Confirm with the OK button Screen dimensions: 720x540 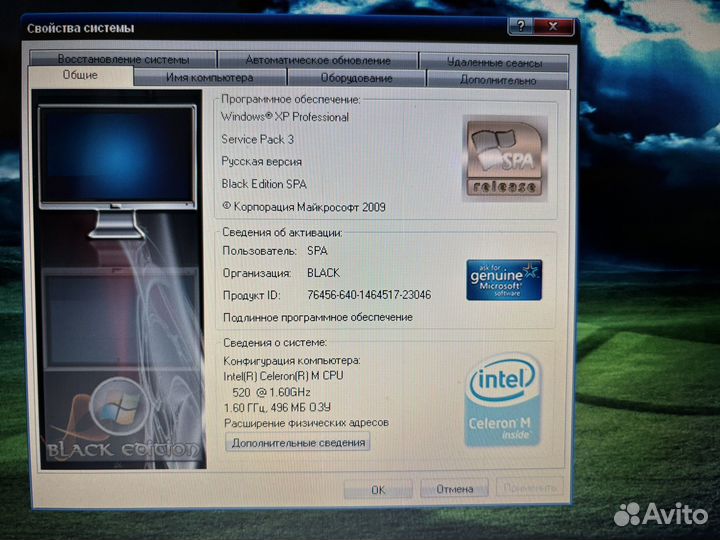tap(378, 490)
